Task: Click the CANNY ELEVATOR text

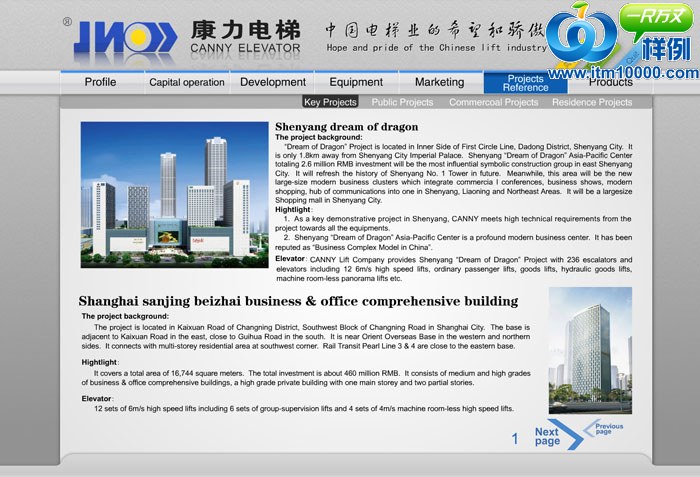Action: click(x=246, y=48)
